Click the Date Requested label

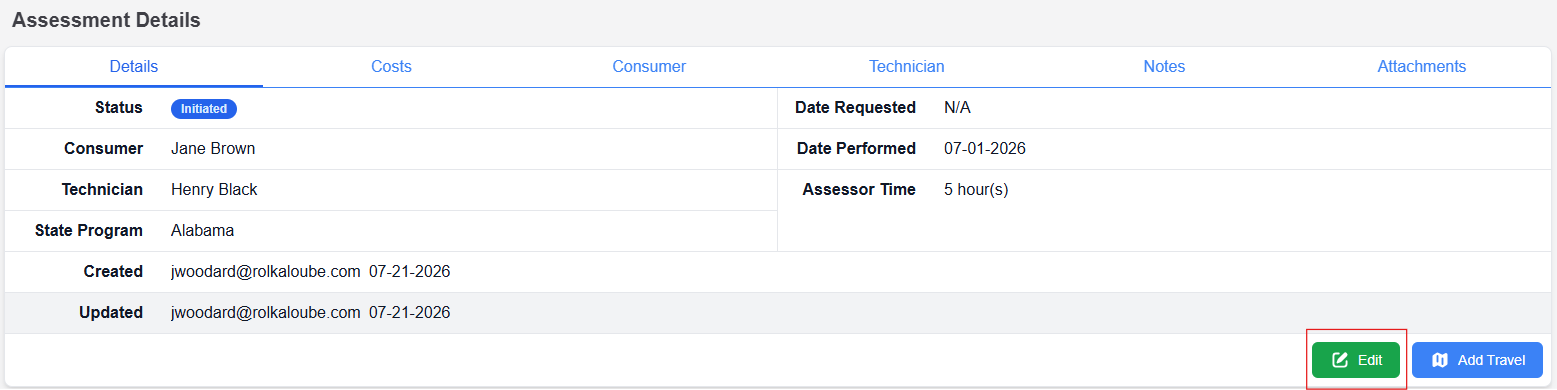[855, 108]
